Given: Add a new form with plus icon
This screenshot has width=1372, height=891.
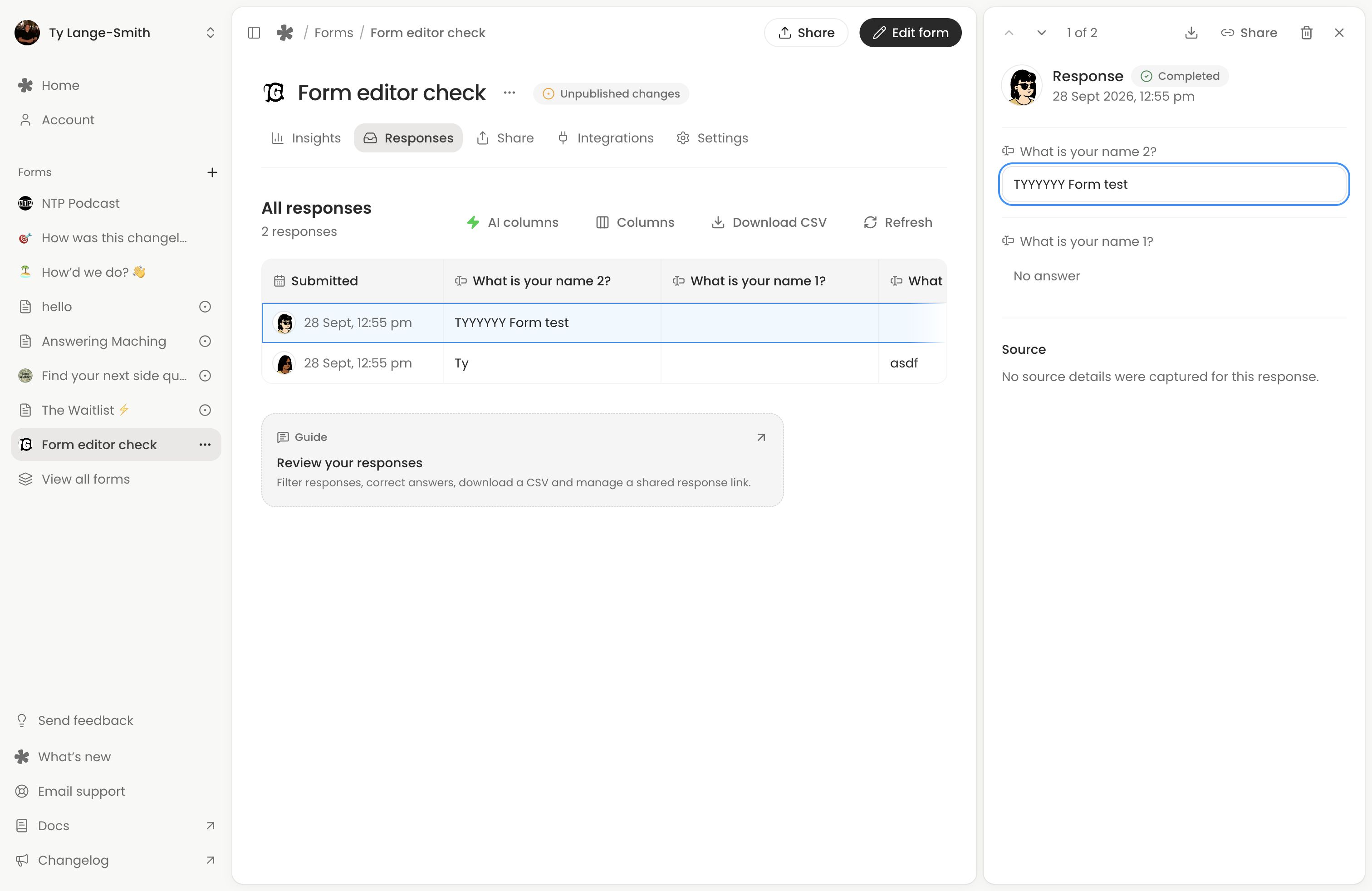Looking at the screenshot, I should click(x=212, y=172).
